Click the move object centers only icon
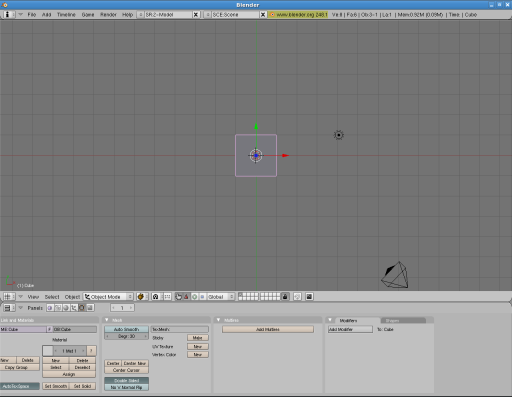This screenshot has height=397, width=512. [167, 297]
